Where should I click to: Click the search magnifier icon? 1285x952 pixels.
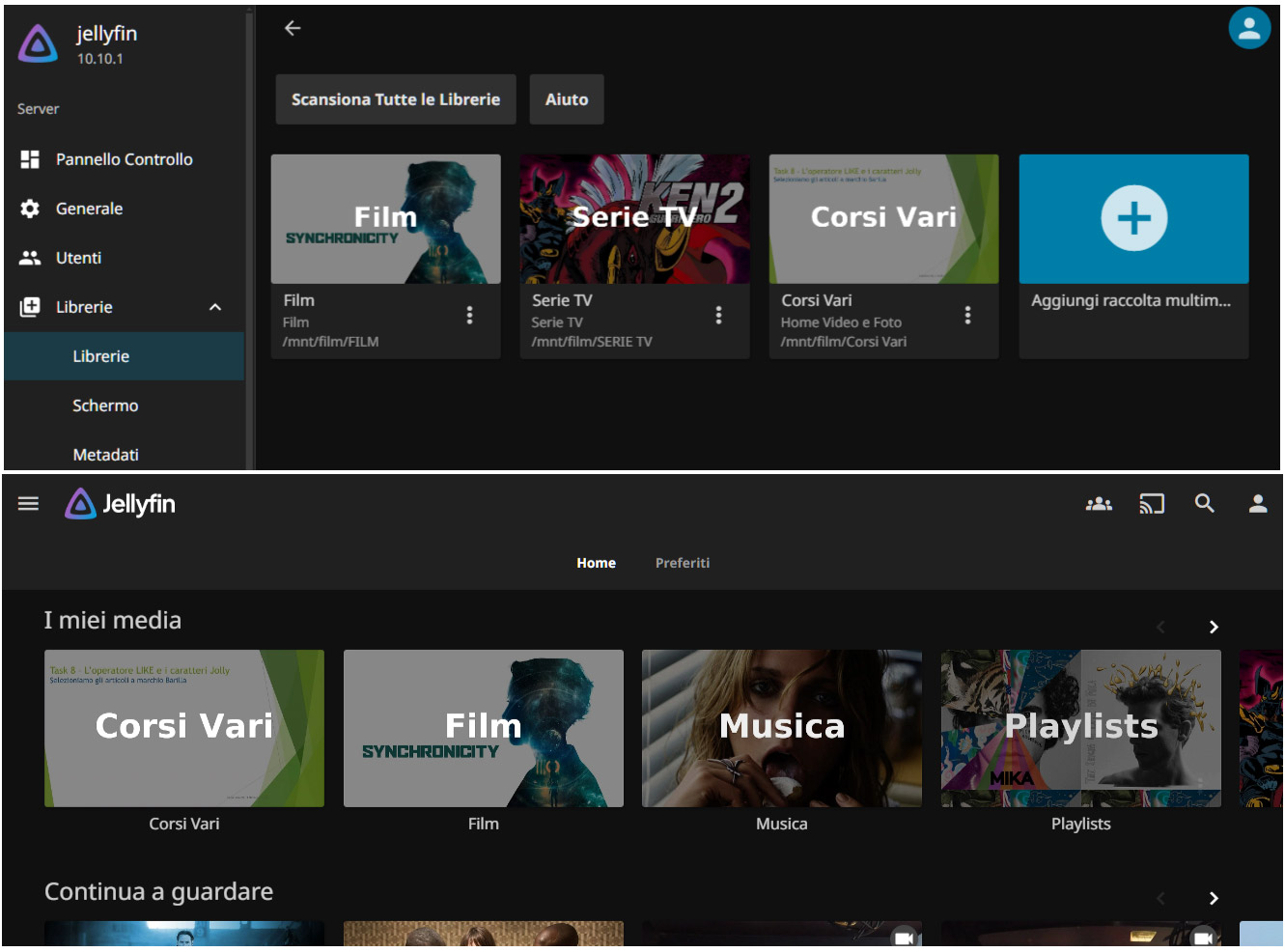(x=1204, y=504)
